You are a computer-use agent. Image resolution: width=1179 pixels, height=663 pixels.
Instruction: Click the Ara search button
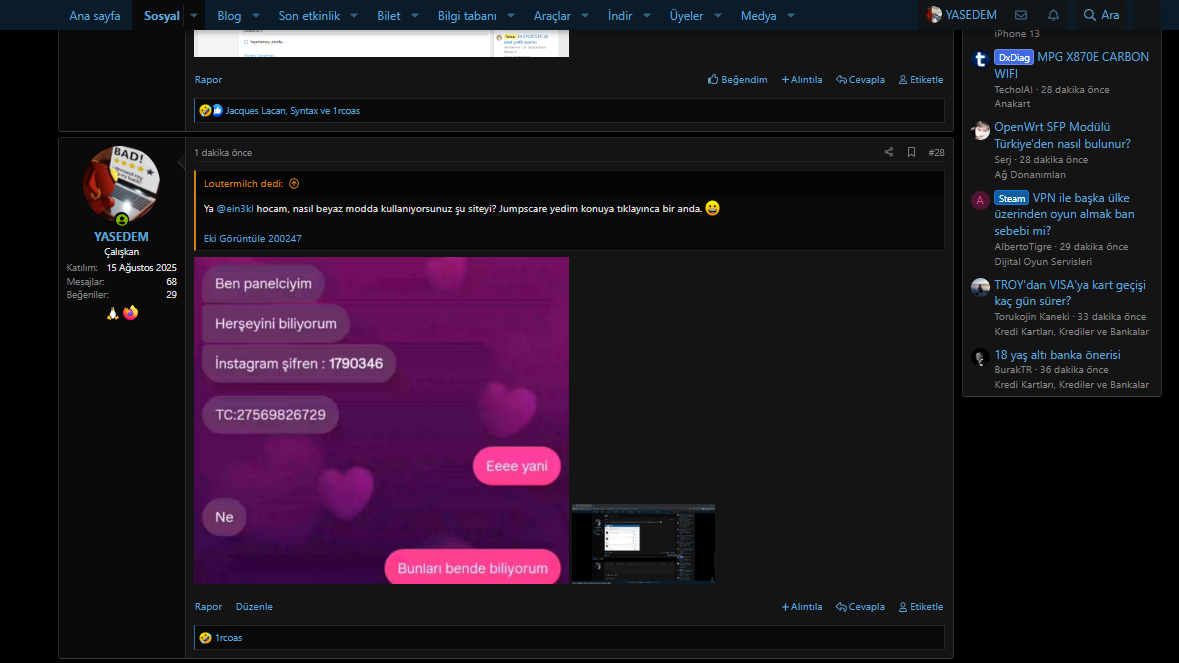1102,15
